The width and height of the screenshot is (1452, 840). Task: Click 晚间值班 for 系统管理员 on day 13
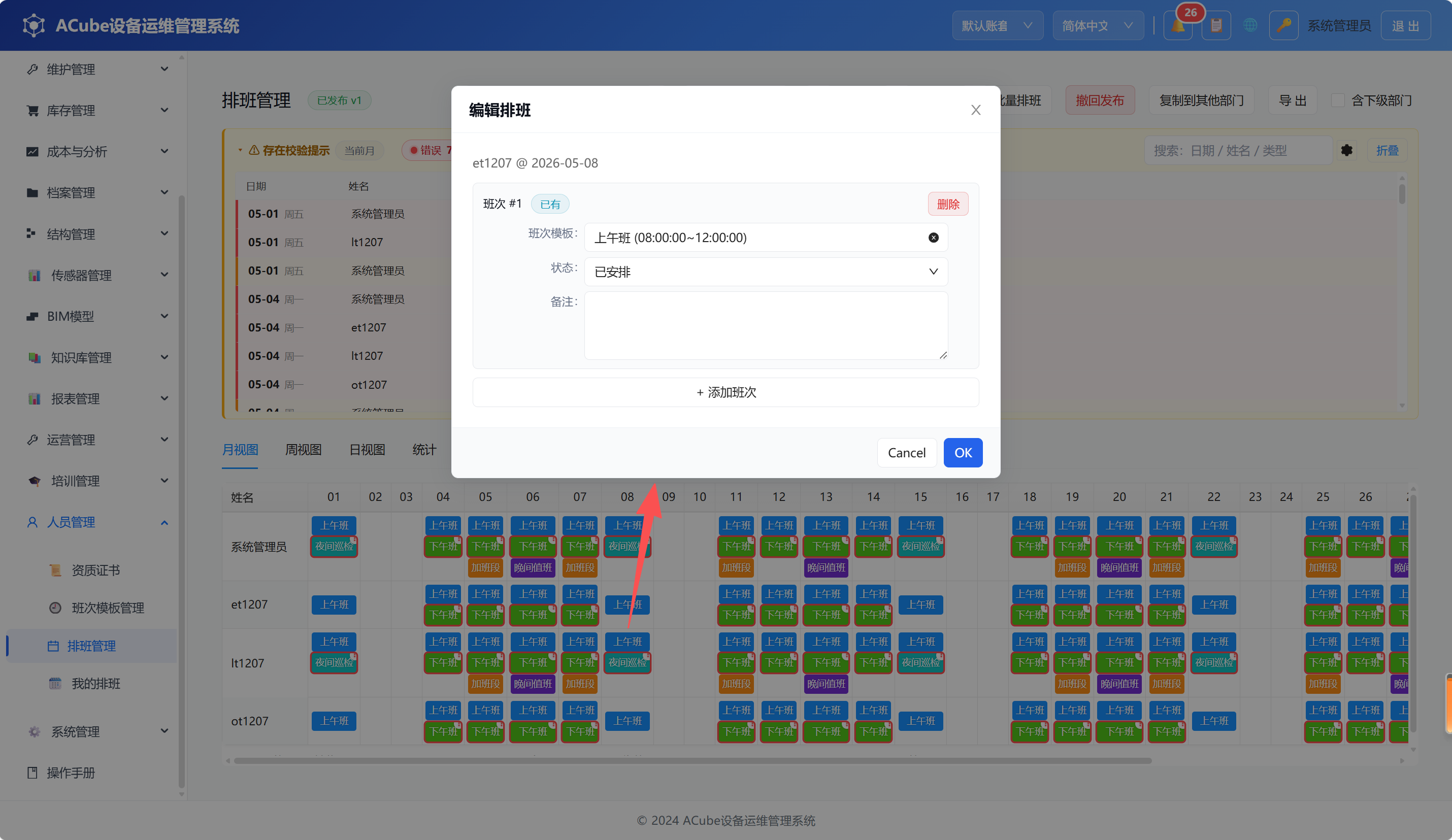point(826,567)
